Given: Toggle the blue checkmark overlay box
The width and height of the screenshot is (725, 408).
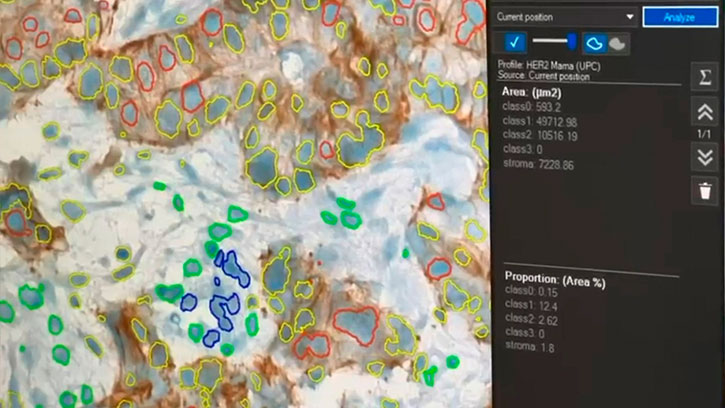Looking at the screenshot, I should pos(514,42).
